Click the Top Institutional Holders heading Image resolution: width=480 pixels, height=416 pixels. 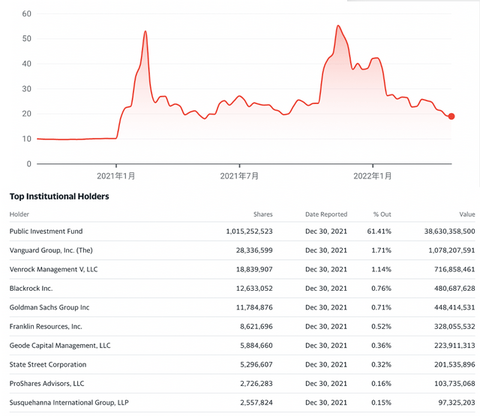(x=59, y=196)
